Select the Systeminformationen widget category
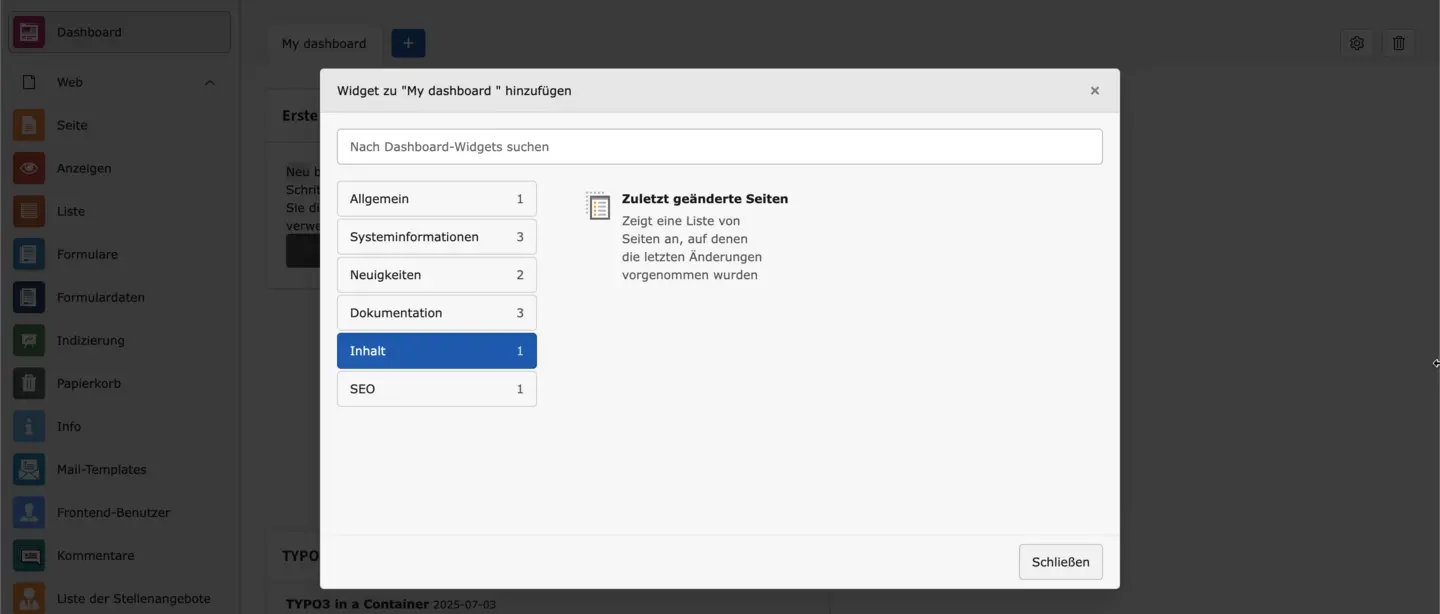The height and width of the screenshot is (614, 1440). tap(437, 237)
